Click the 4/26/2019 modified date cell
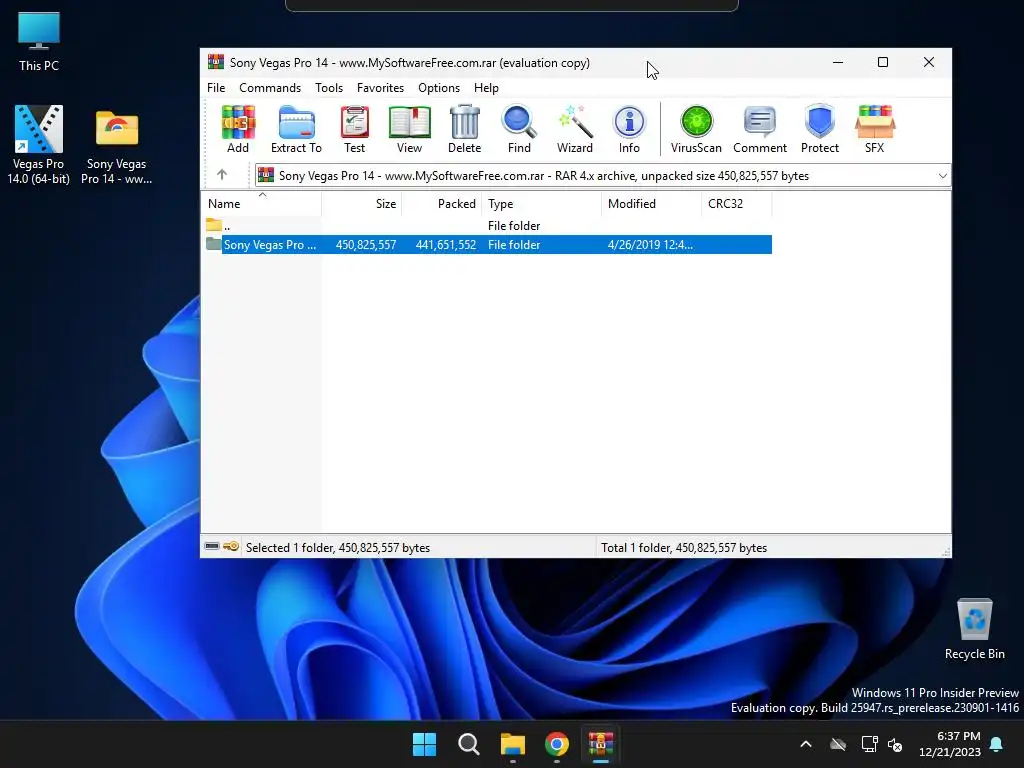This screenshot has width=1024, height=768. (650, 245)
